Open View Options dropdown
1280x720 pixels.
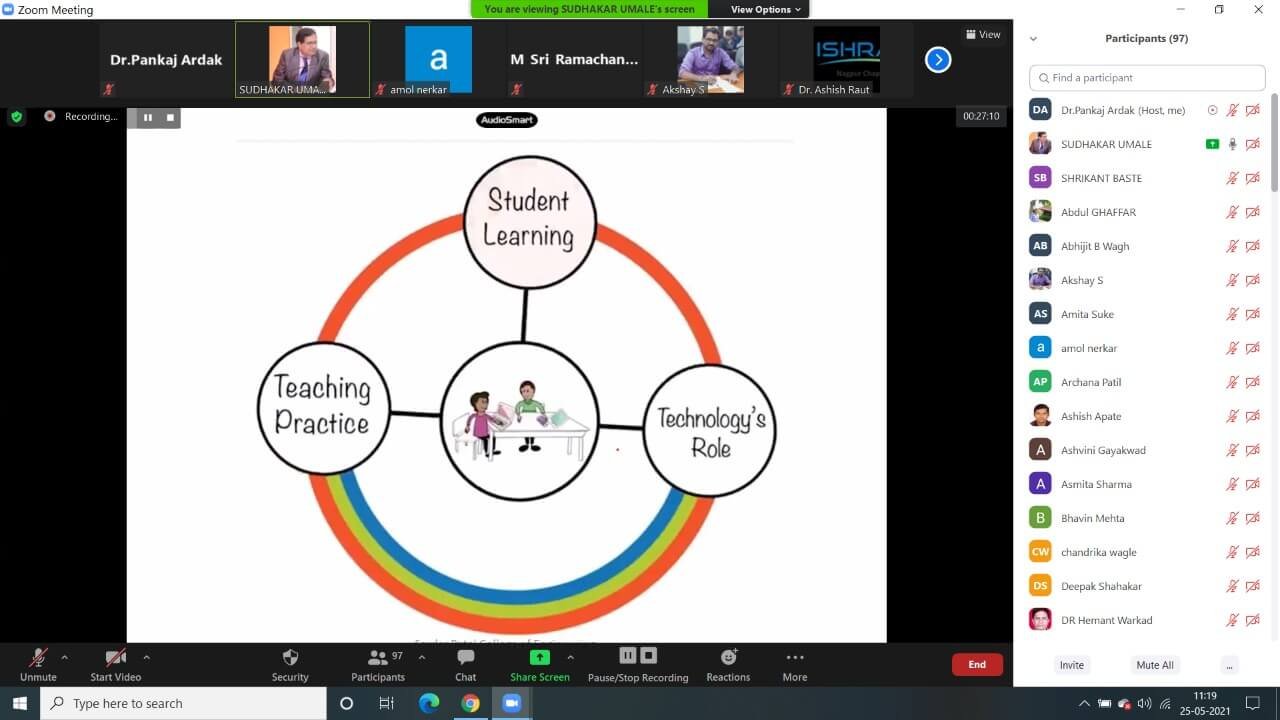coord(766,9)
